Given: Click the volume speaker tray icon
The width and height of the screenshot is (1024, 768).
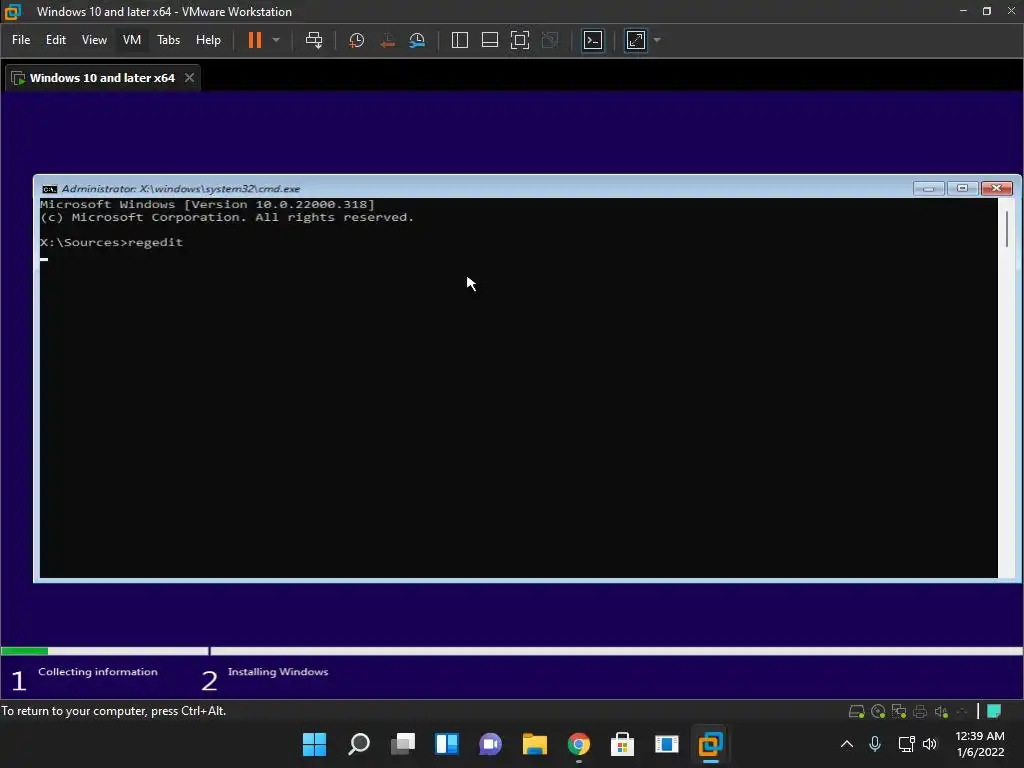Looking at the screenshot, I should (930, 744).
